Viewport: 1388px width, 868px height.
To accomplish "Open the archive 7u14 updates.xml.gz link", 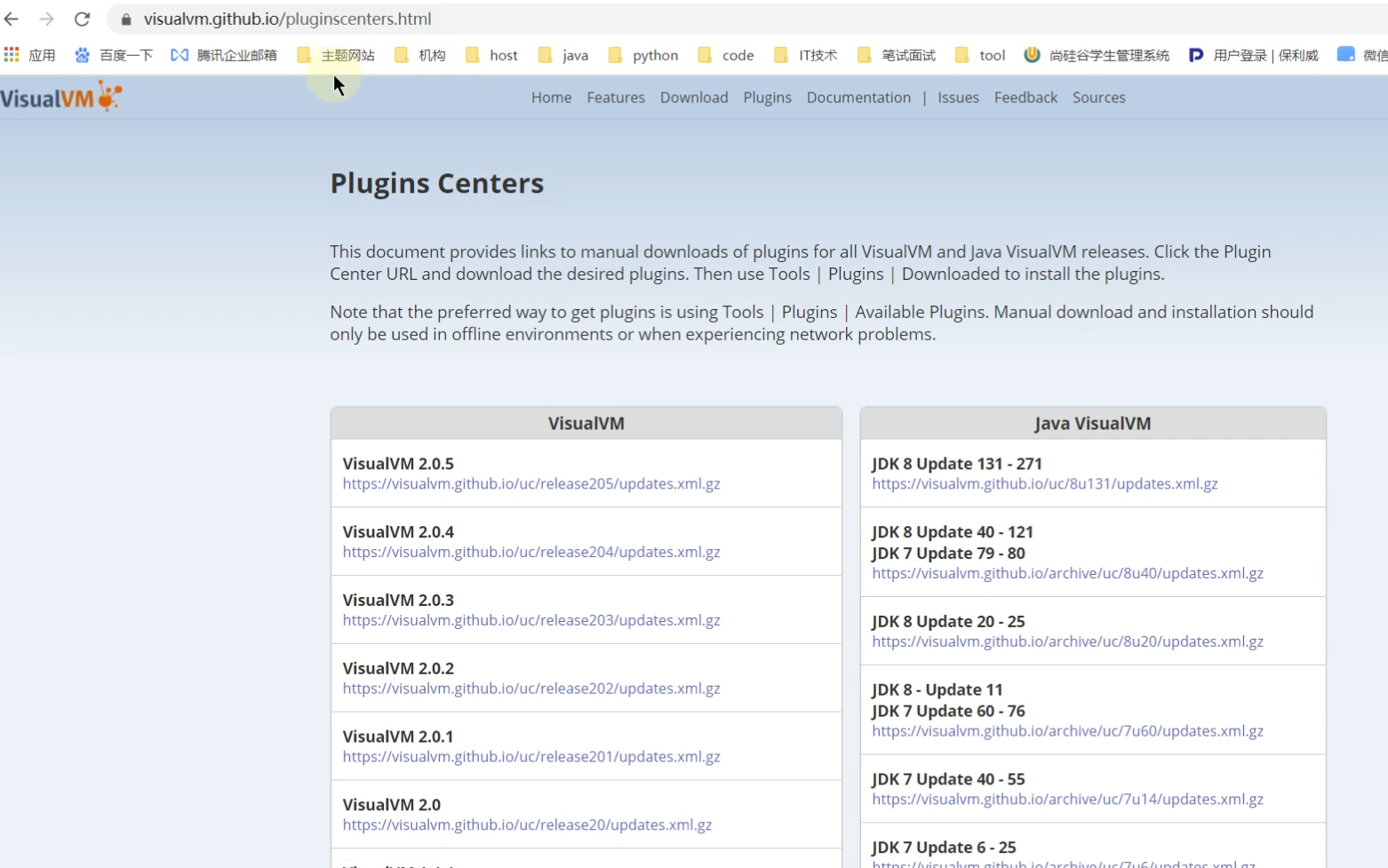I will pos(1068,800).
